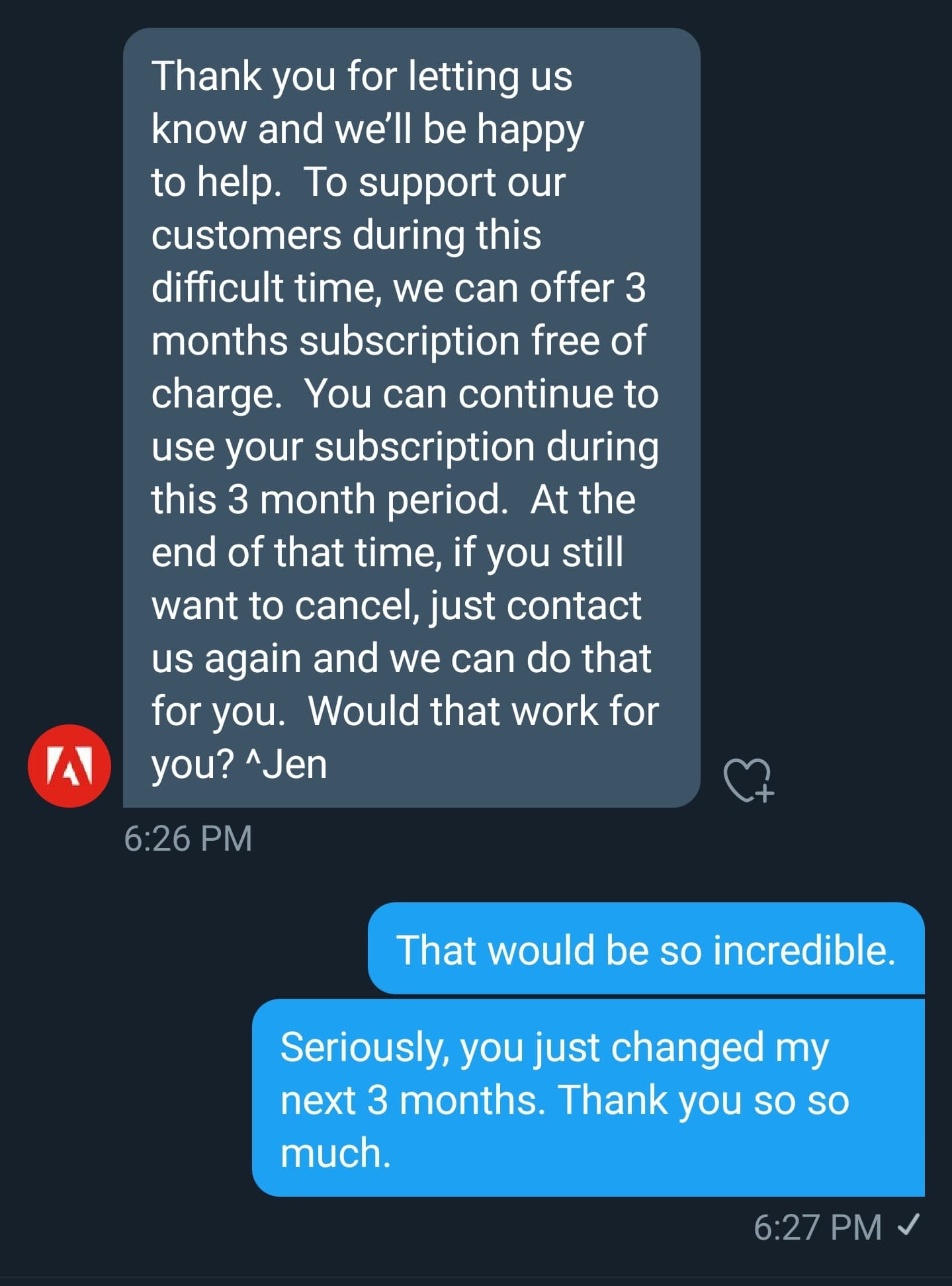The width and height of the screenshot is (952, 1286).
Task: Click the word "much." in the blue bubble
Action: coord(335,1153)
